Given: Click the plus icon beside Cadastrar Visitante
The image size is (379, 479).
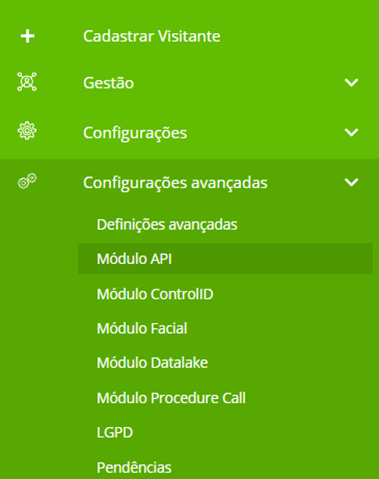Looking at the screenshot, I should coord(27,36).
